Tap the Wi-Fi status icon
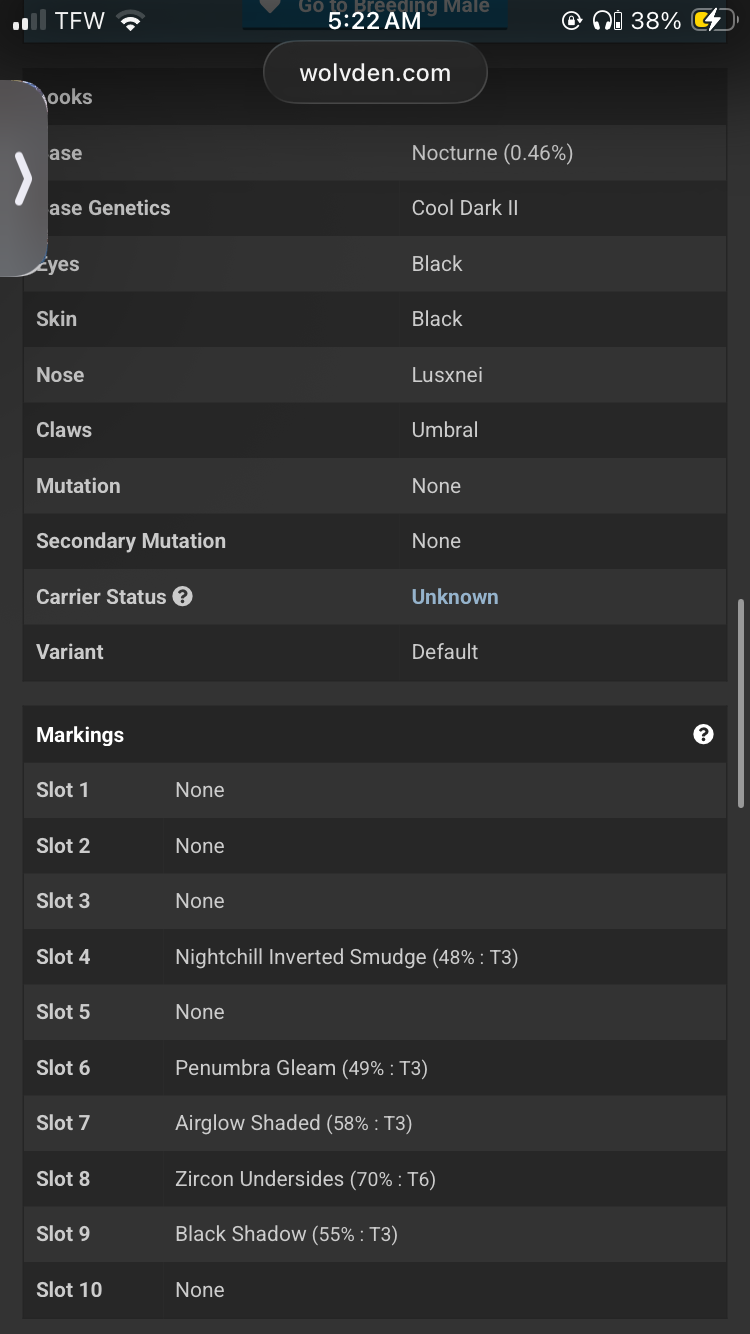Viewport: 750px width, 1334px height. [129, 21]
